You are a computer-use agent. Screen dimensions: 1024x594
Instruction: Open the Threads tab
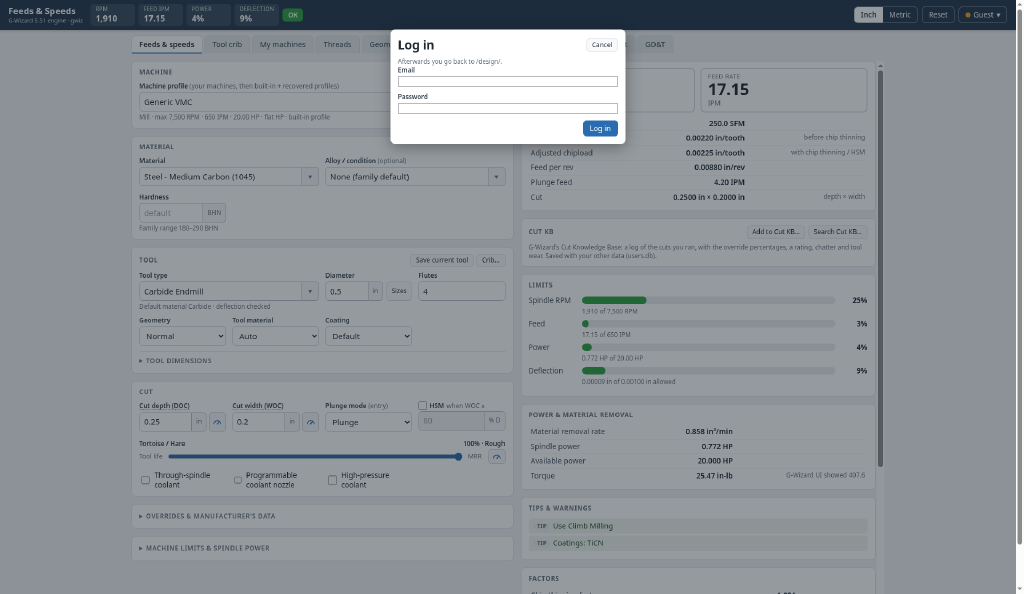click(337, 44)
